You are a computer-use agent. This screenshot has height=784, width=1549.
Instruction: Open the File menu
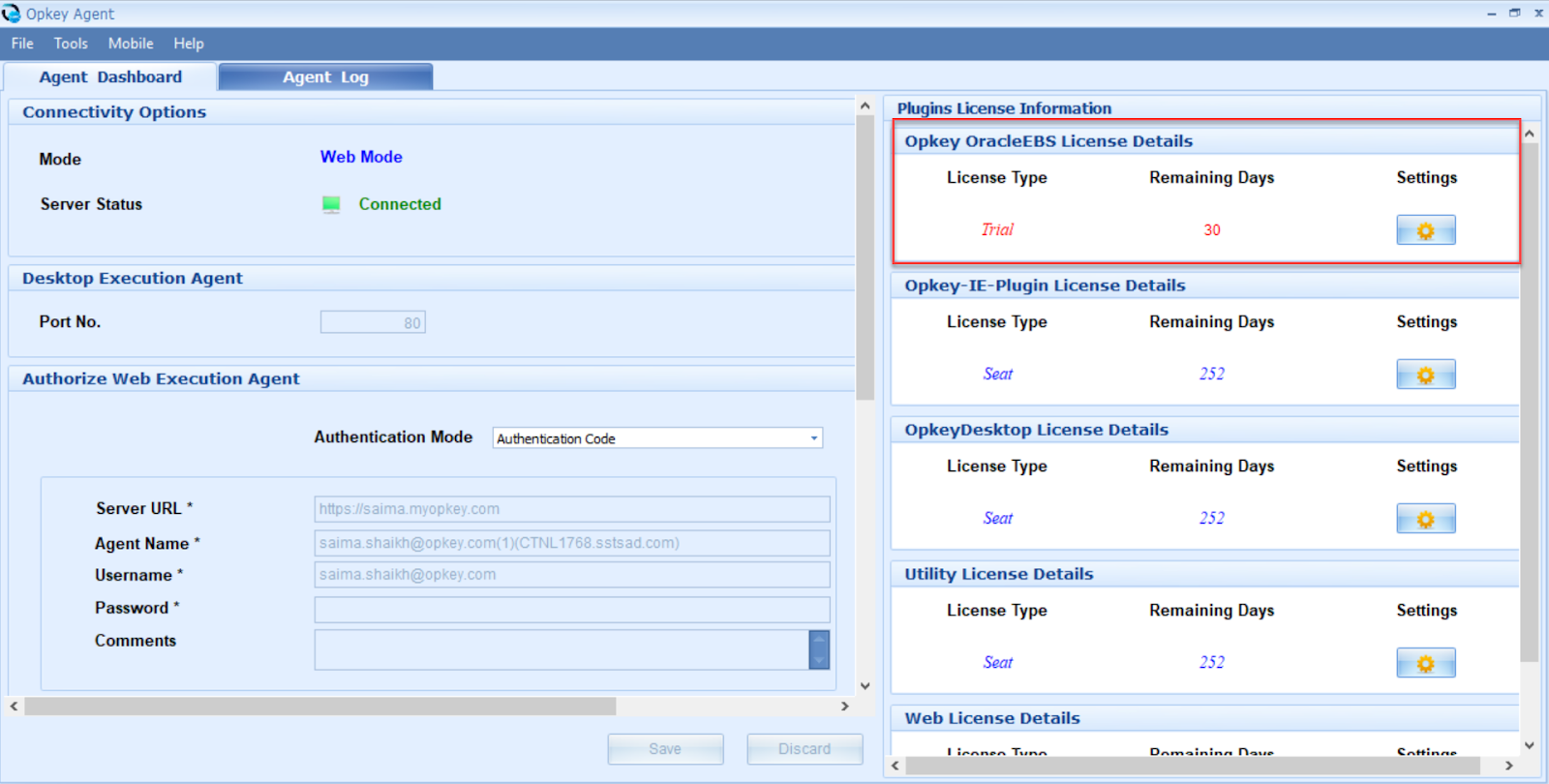pyautogui.click(x=22, y=44)
